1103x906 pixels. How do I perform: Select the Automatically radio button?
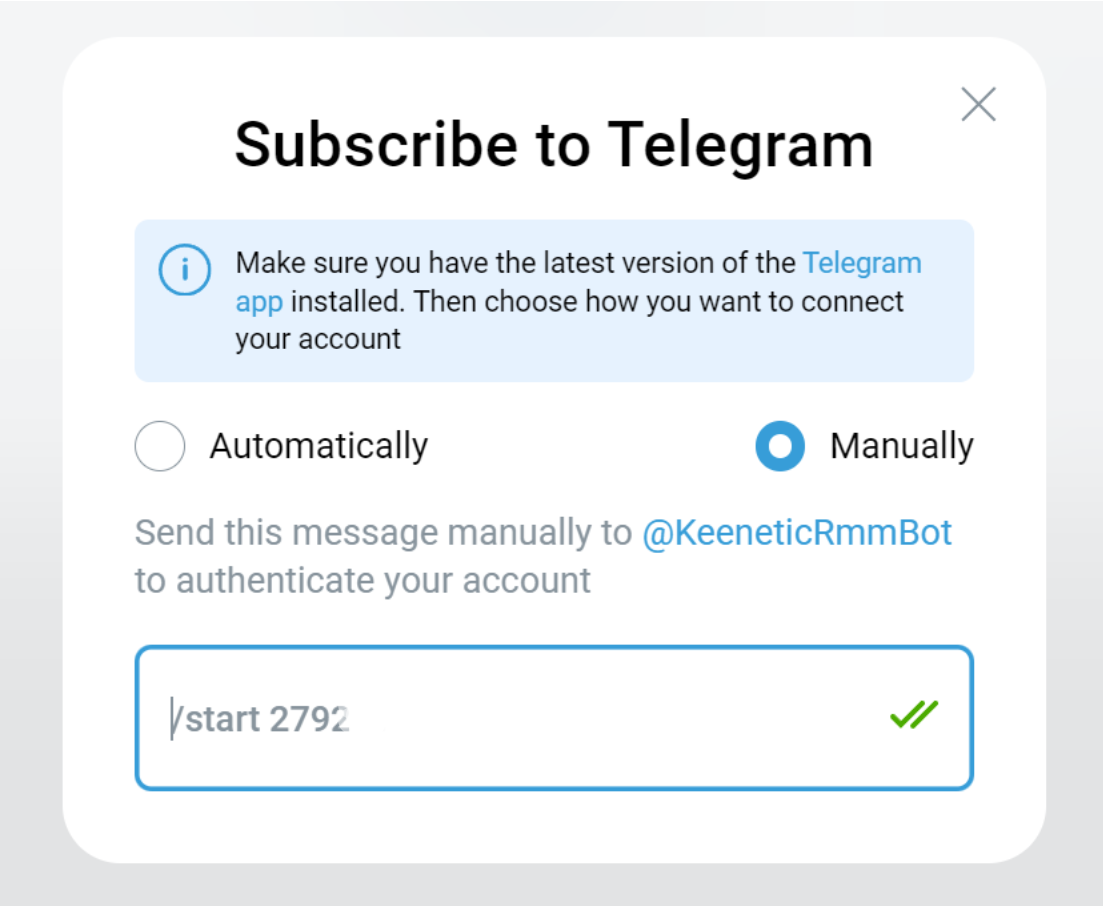coord(160,446)
